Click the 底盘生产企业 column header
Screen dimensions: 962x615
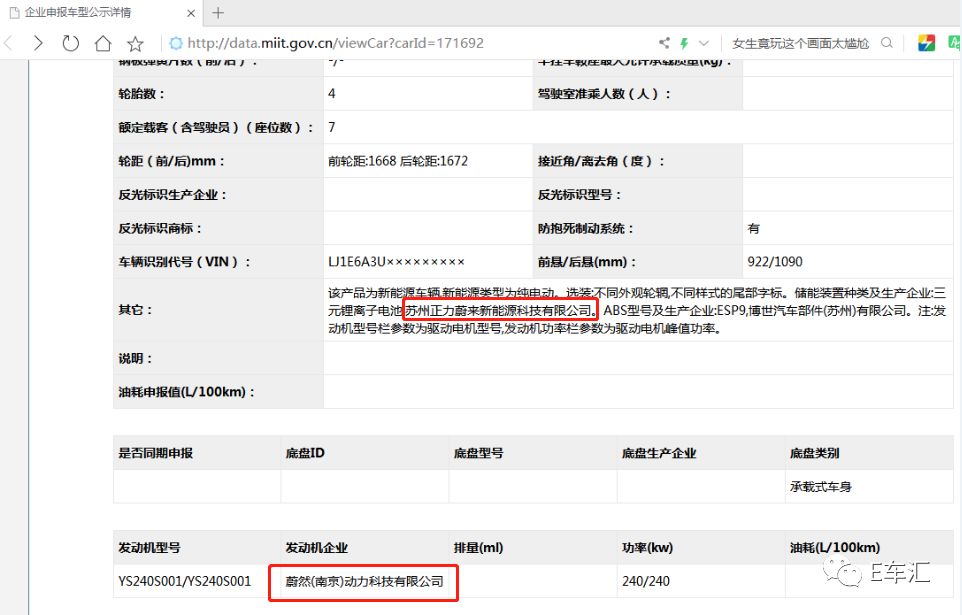pos(659,454)
